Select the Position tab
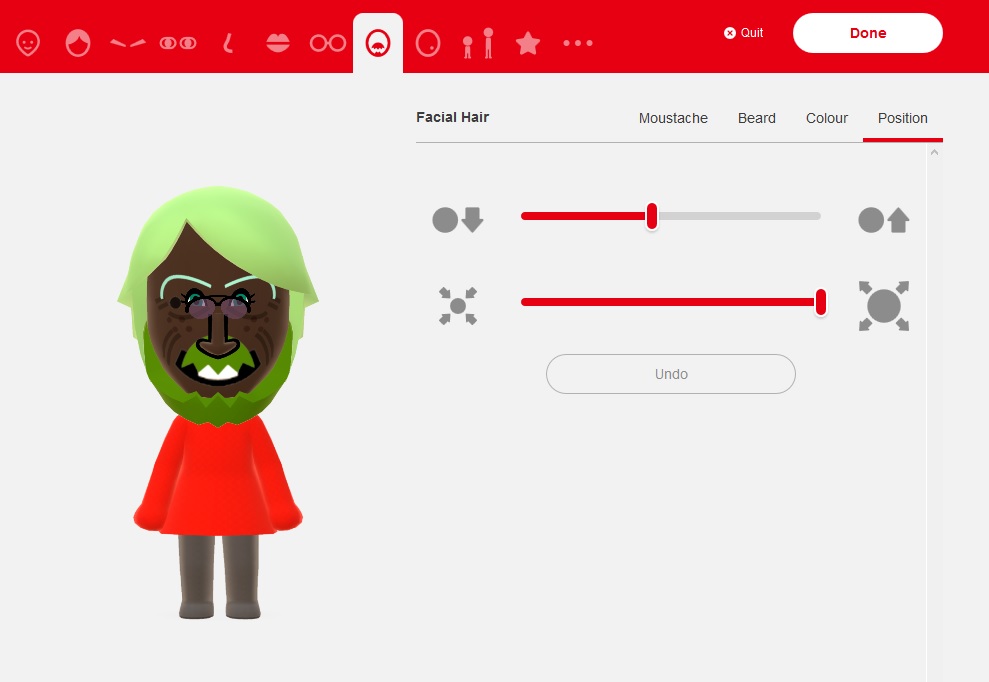989x682 pixels. [903, 118]
